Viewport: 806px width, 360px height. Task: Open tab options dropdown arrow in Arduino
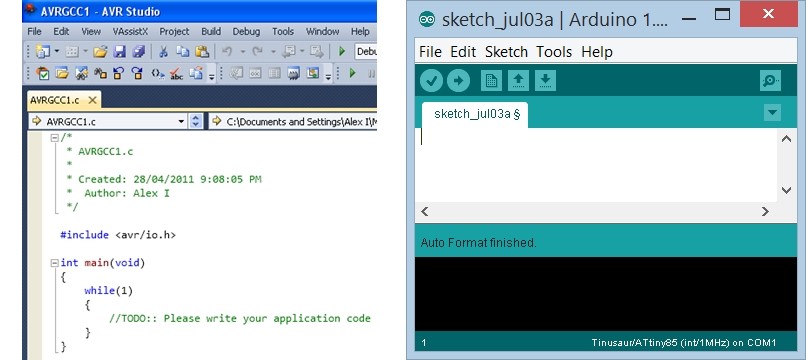pos(773,113)
